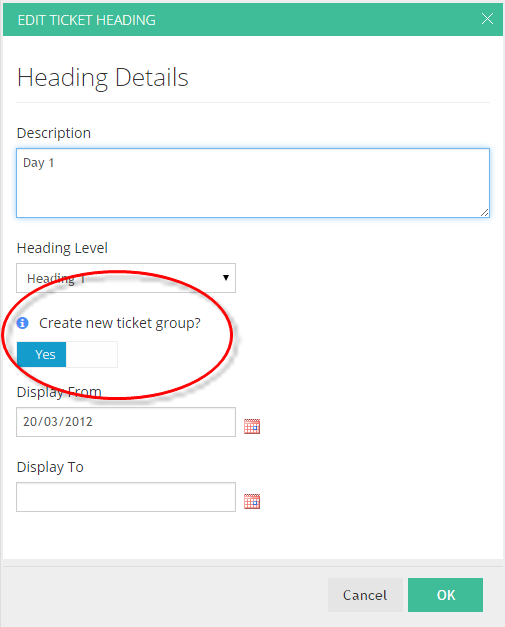The height and width of the screenshot is (627, 505).
Task: Click the EDIT TICKET HEADING title bar
Action: tap(253, 20)
